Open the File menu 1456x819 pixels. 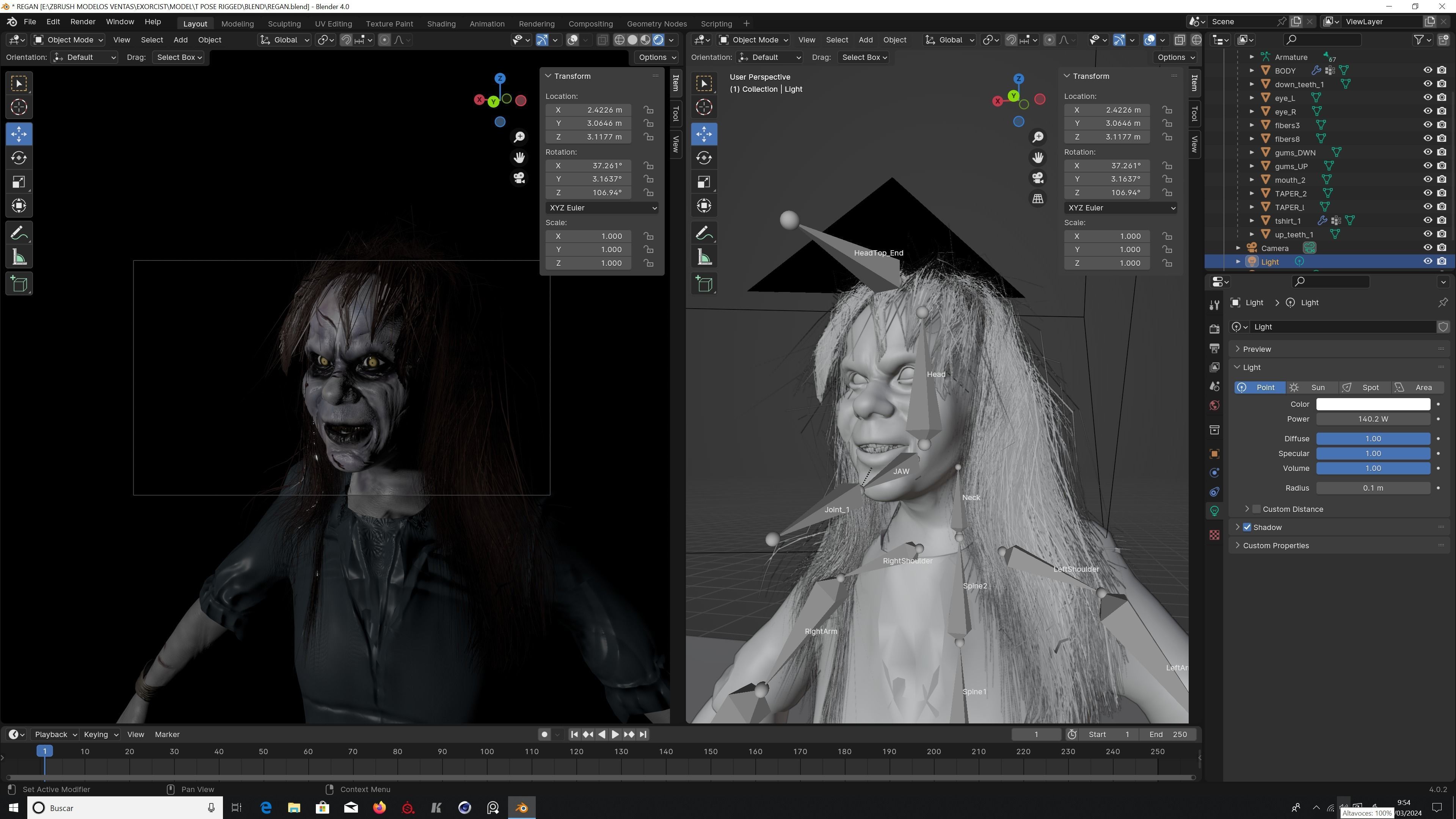point(30,22)
